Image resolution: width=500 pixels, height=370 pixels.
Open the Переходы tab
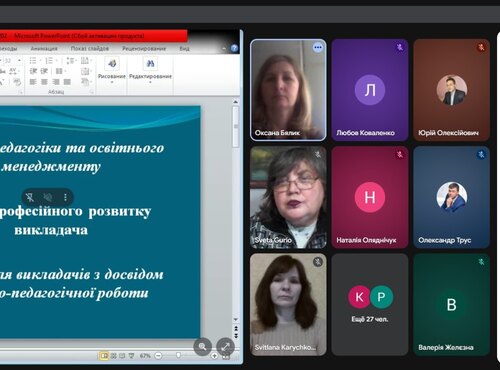pyautogui.click(x=8, y=49)
